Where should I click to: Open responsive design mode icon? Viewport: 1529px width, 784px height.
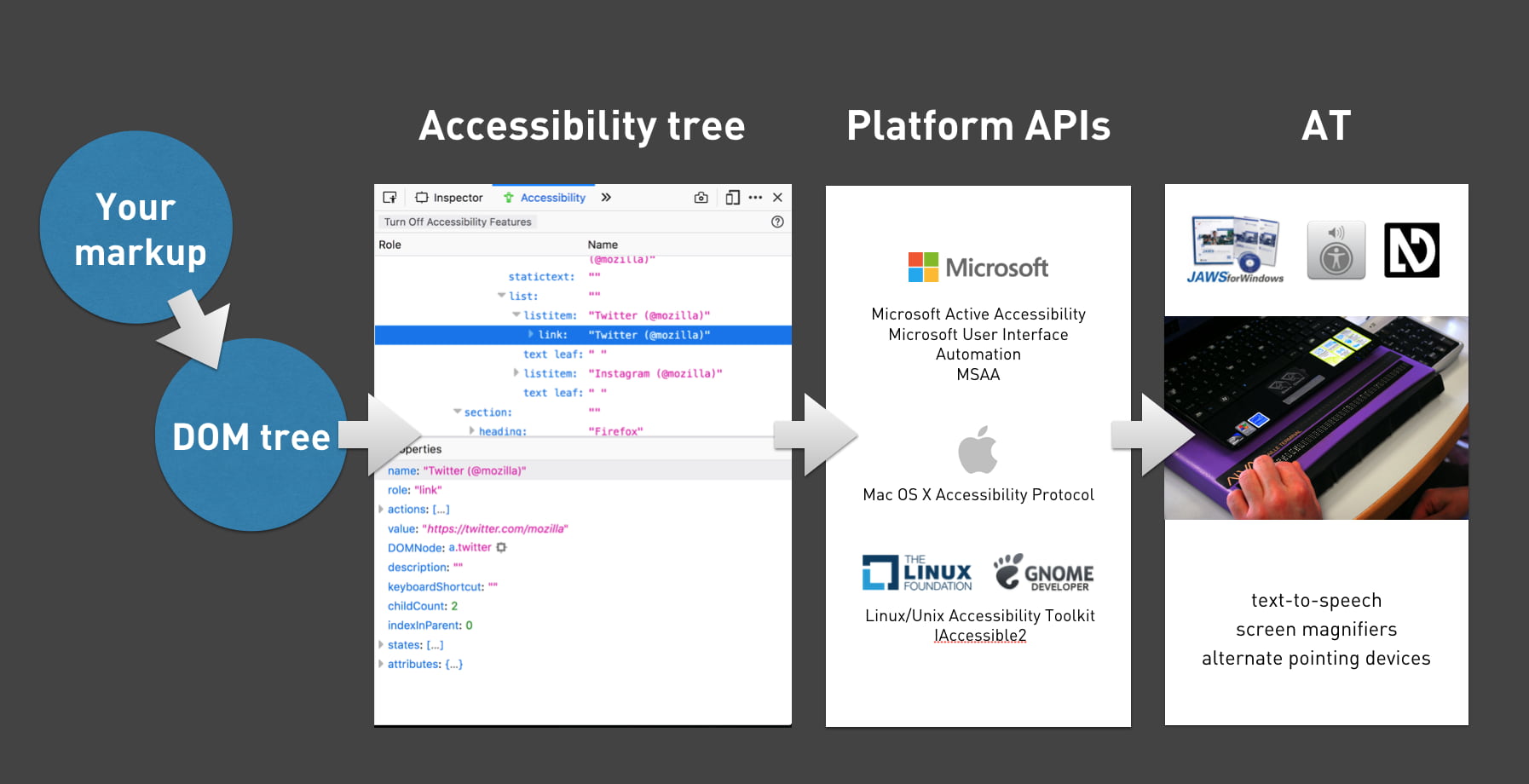click(732, 197)
